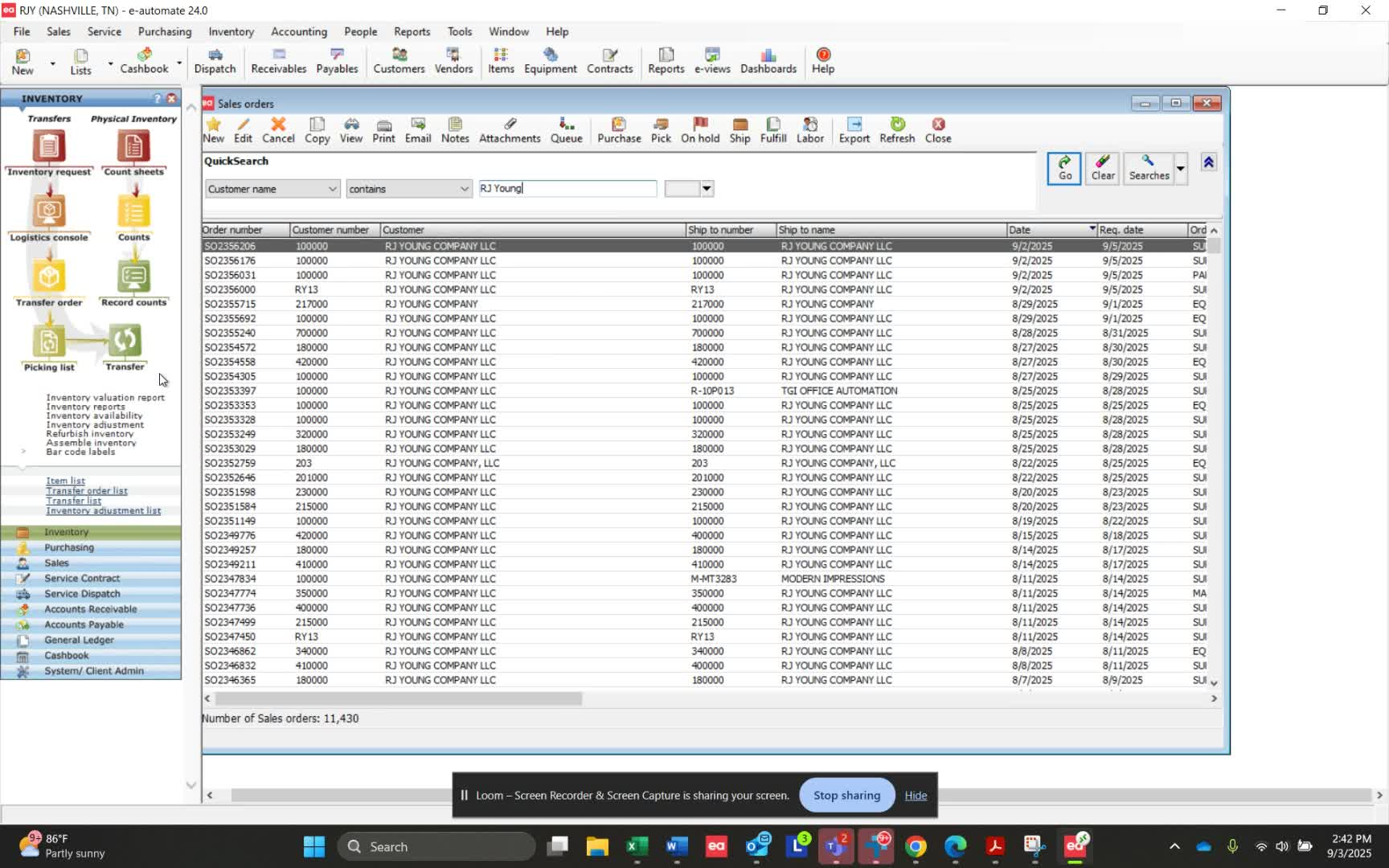
Task: Click the Labor icon in Sales orders toolbar
Action: pos(810,130)
